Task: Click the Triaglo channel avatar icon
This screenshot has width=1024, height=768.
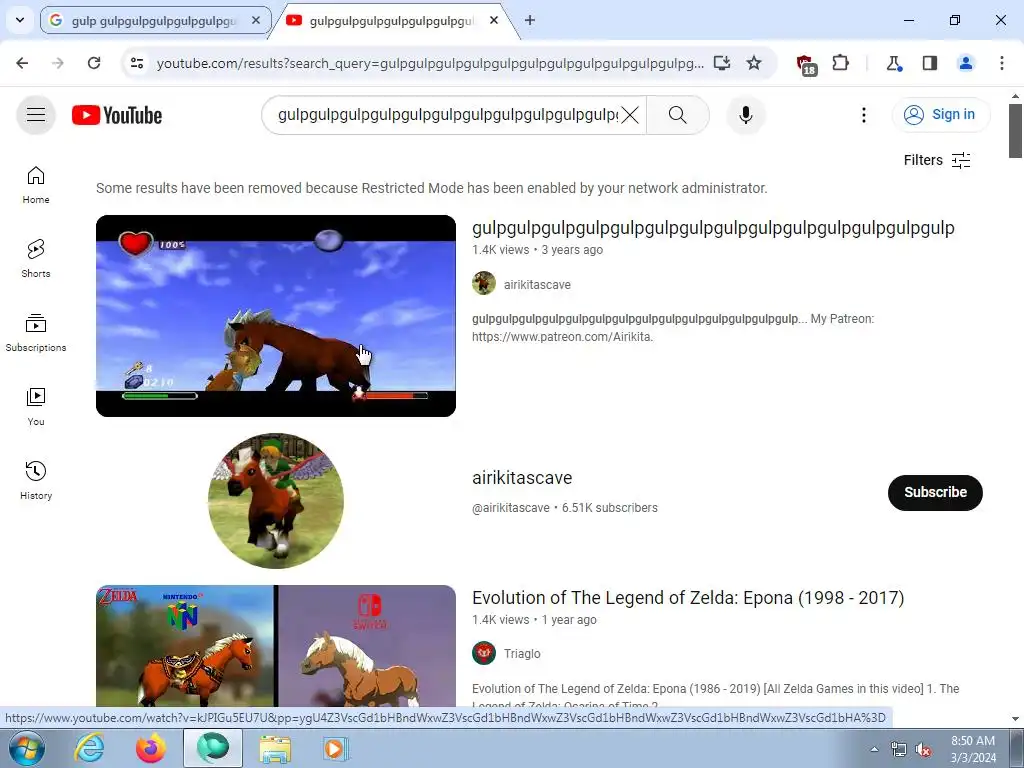Action: pos(484,653)
